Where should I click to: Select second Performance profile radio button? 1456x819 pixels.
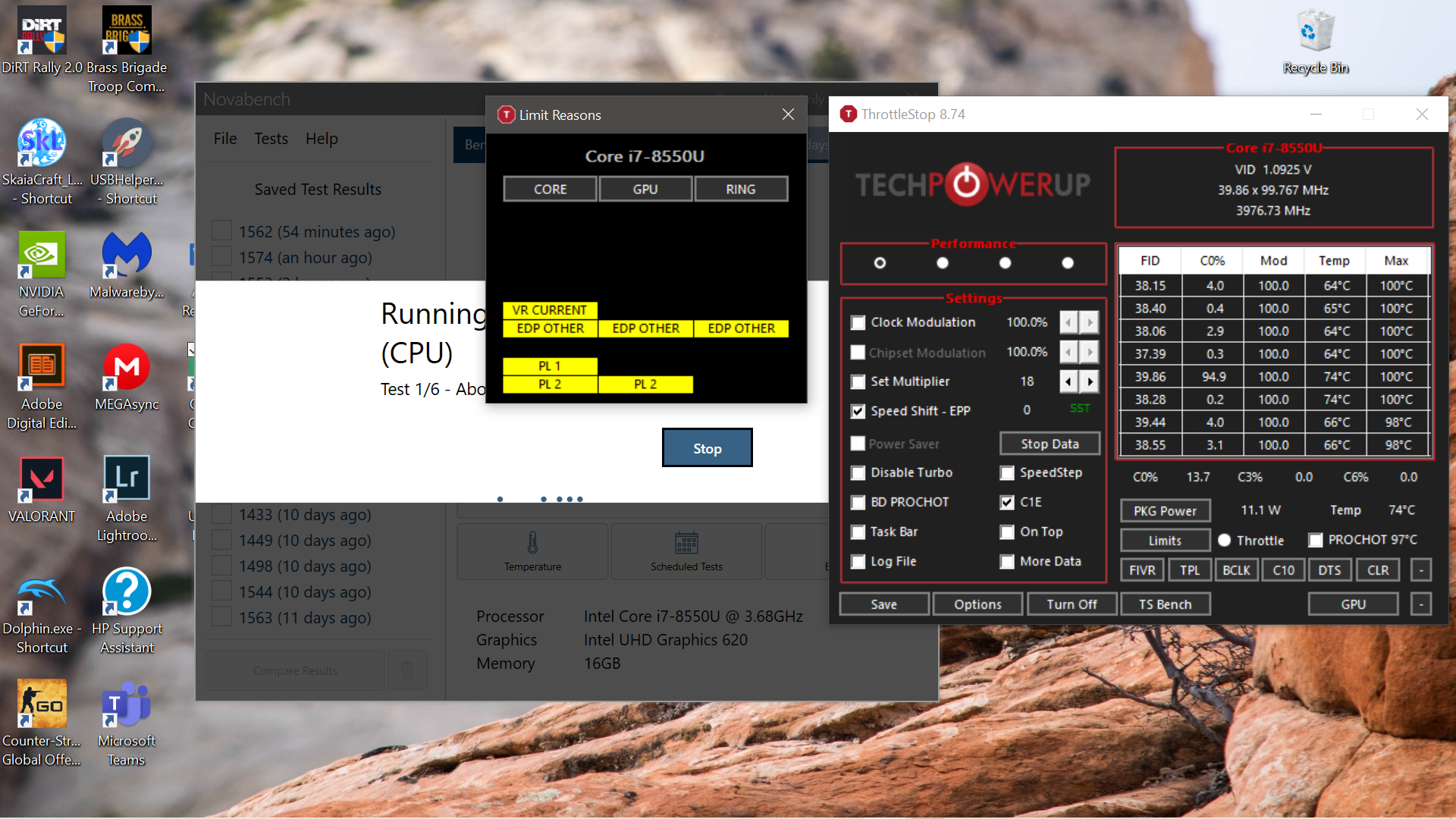coord(943,262)
